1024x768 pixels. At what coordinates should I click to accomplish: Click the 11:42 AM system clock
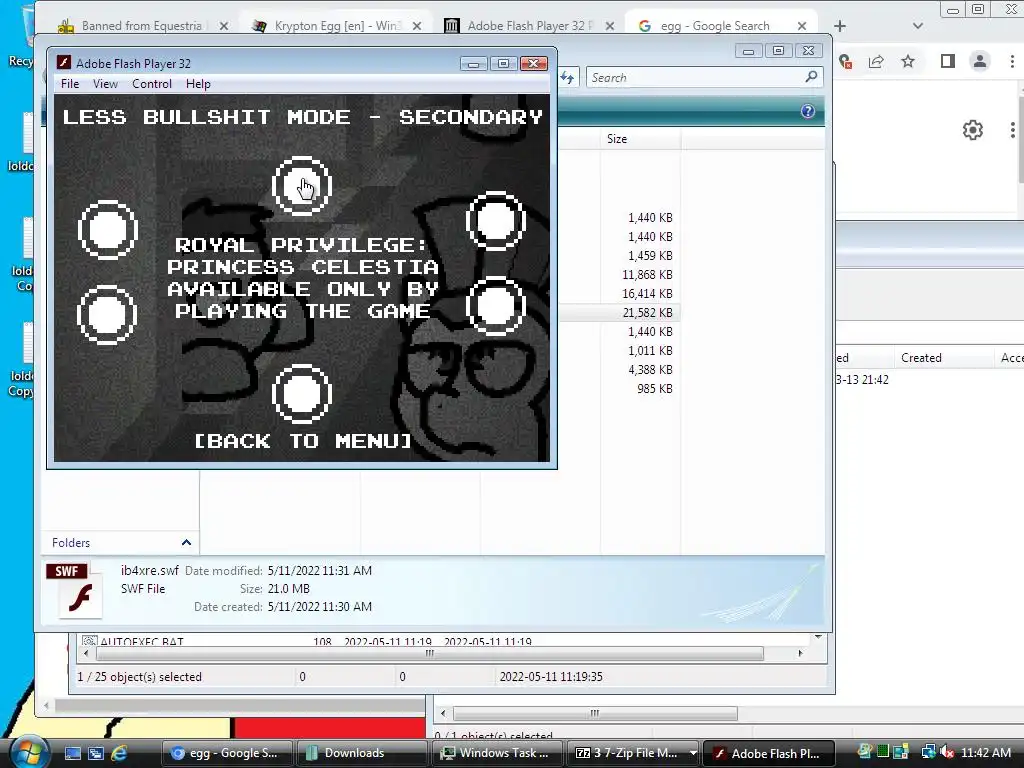(x=986, y=753)
